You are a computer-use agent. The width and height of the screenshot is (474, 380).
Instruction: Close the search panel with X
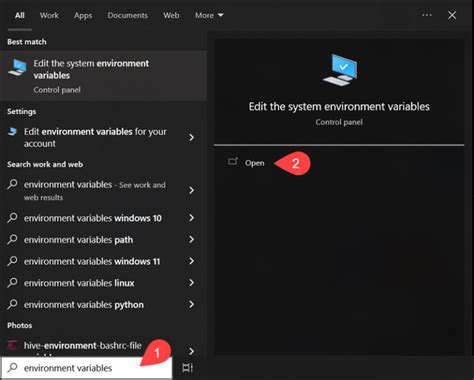tap(452, 15)
